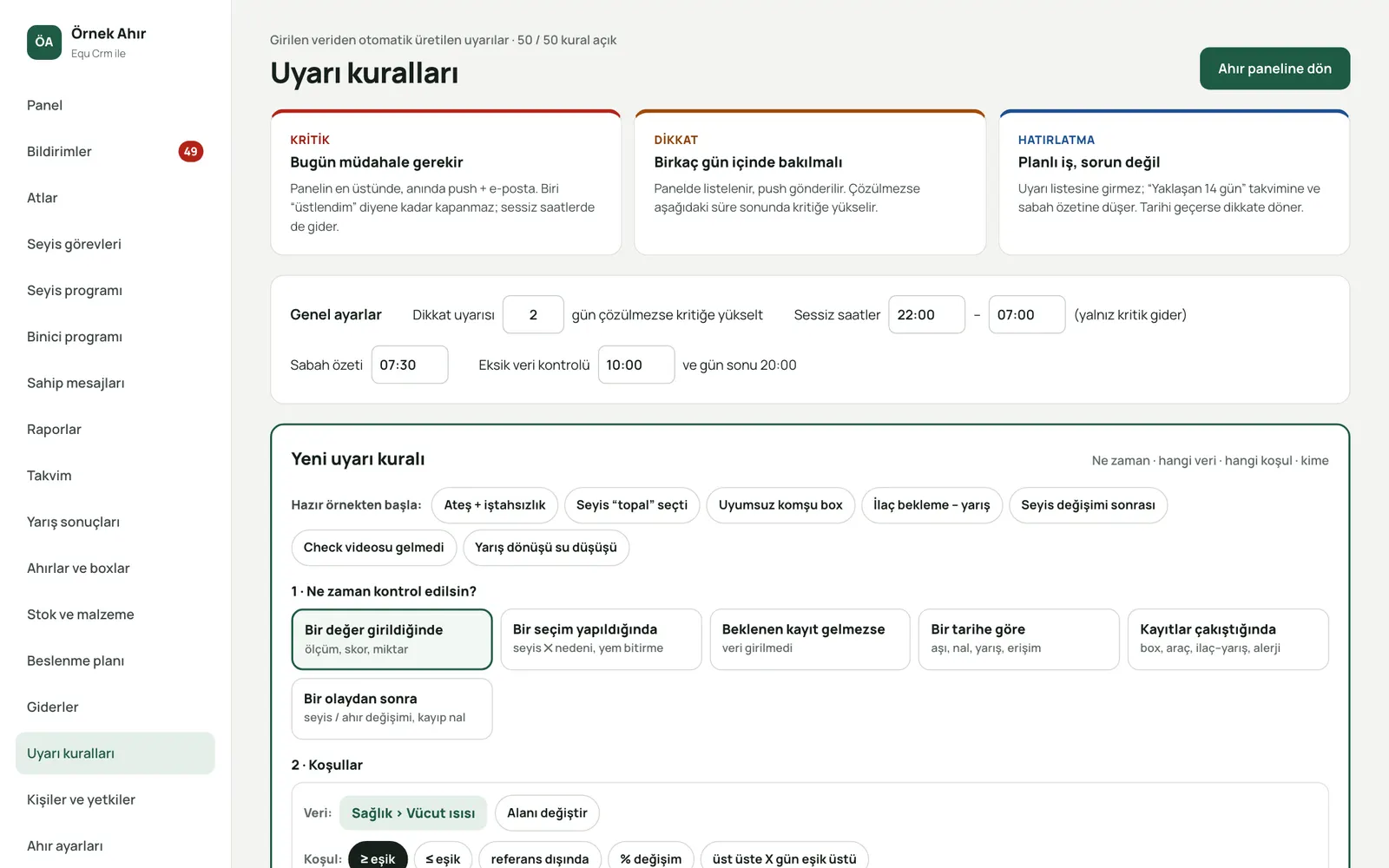
Task: Click the 49 notification badge
Action: pyautogui.click(x=191, y=151)
